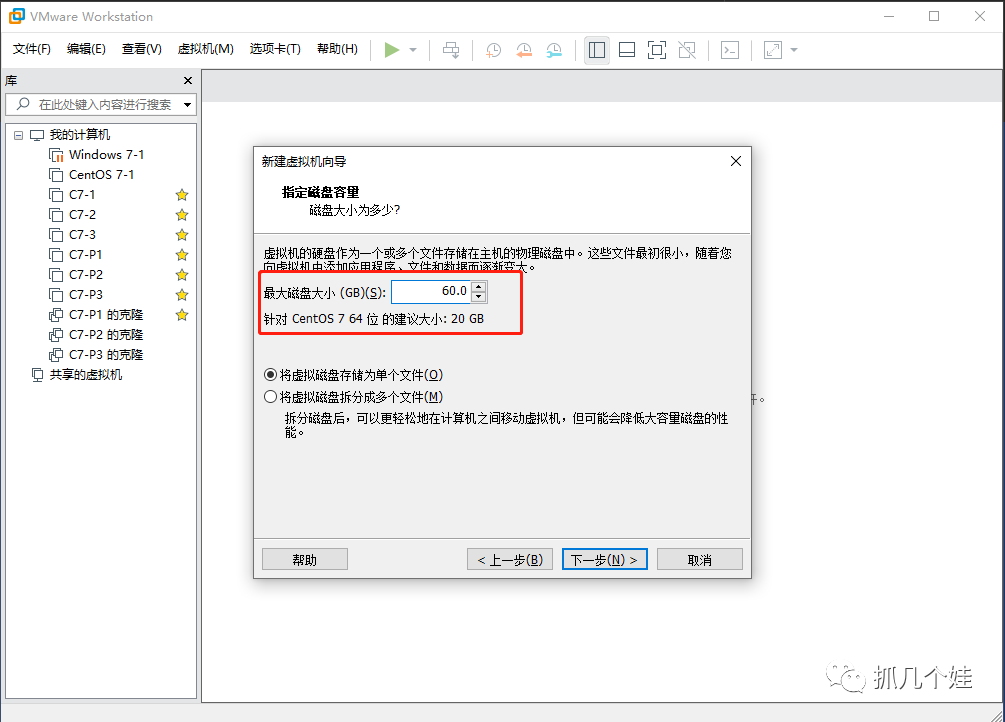Click the stretch guest display icon
The height and width of the screenshot is (722, 1005).
pyautogui.click(x=773, y=50)
